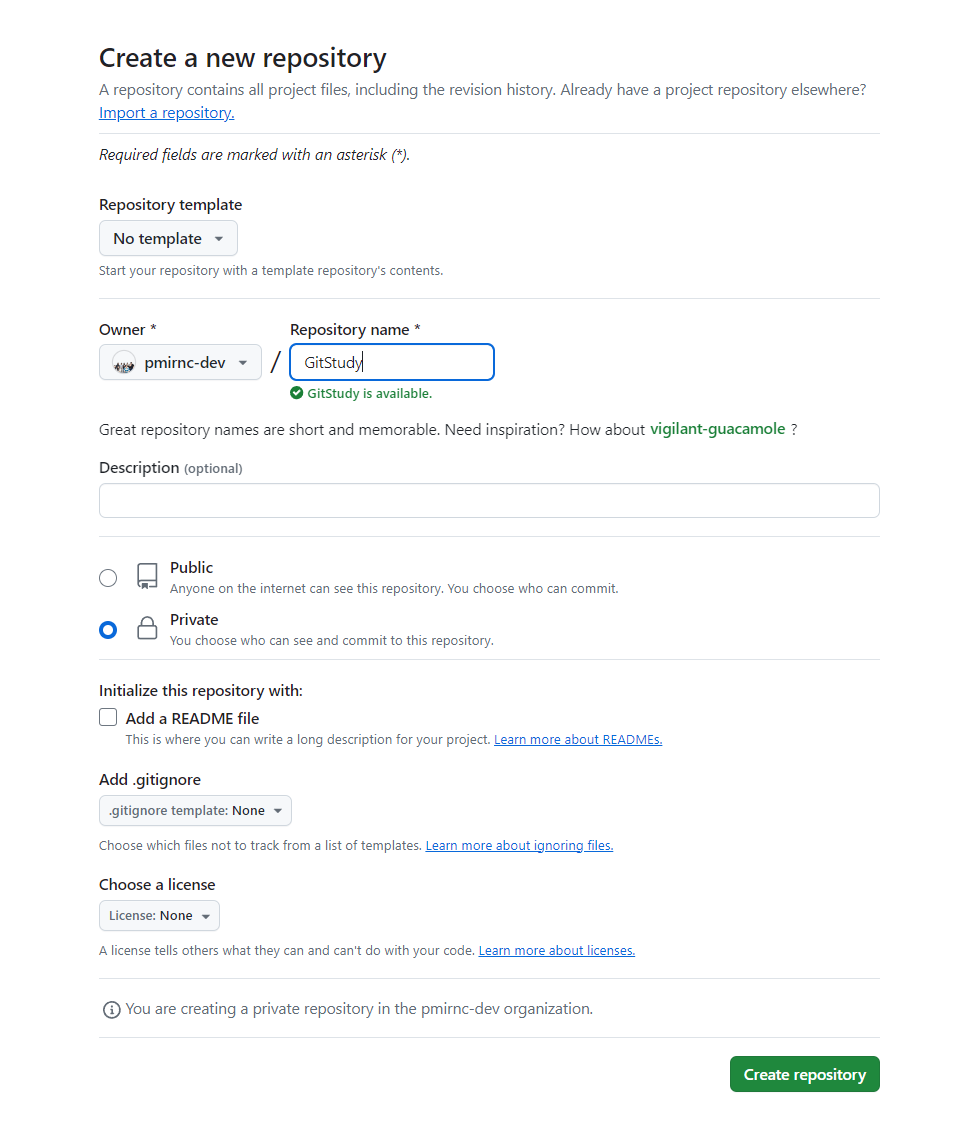Open Learn more about ignoring files link
Image resolution: width=975 pixels, height=1143 pixels.
coord(520,846)
